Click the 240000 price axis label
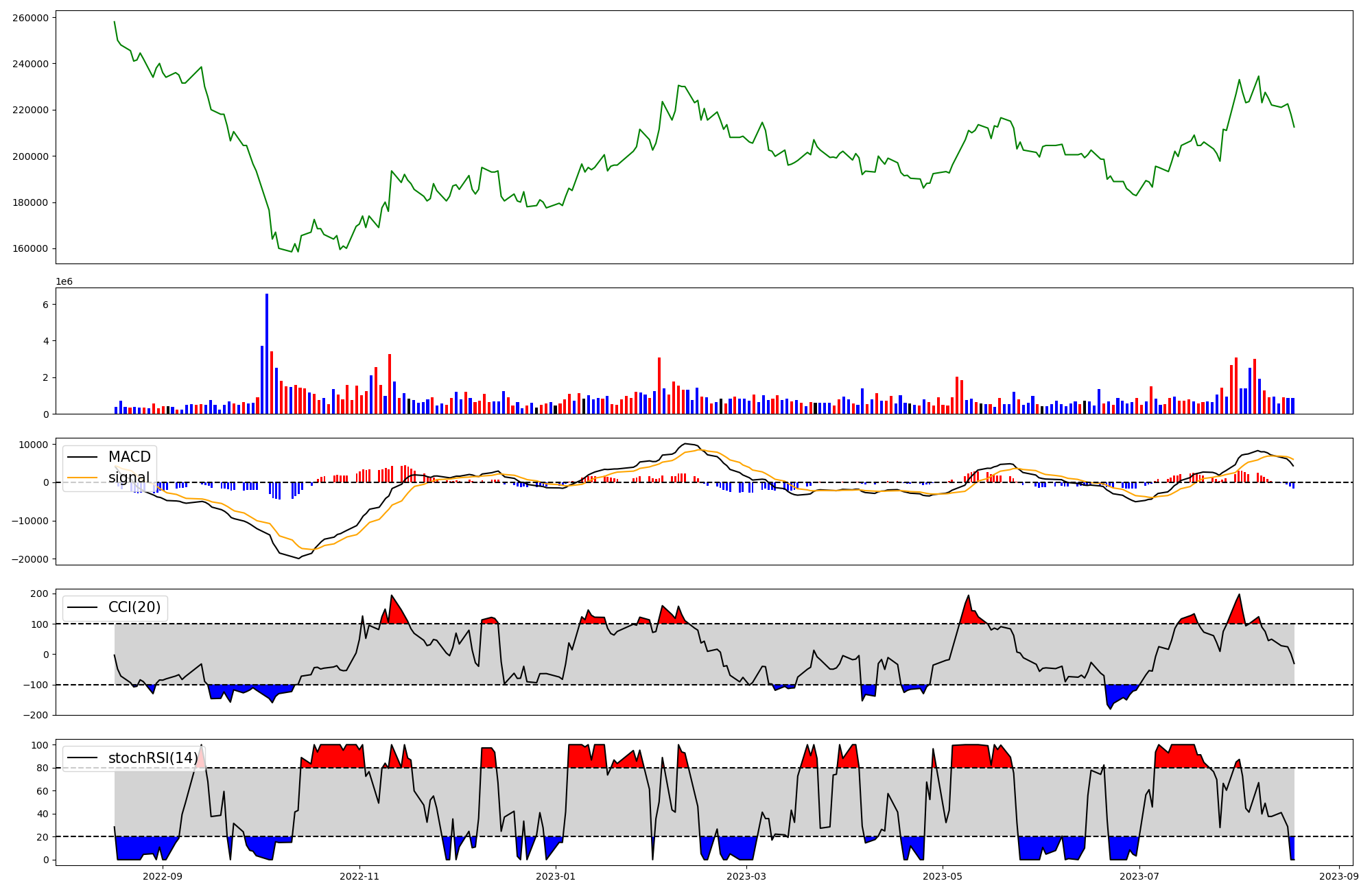This screenshot has height=892, width=1372. click(x=30, y=64)
